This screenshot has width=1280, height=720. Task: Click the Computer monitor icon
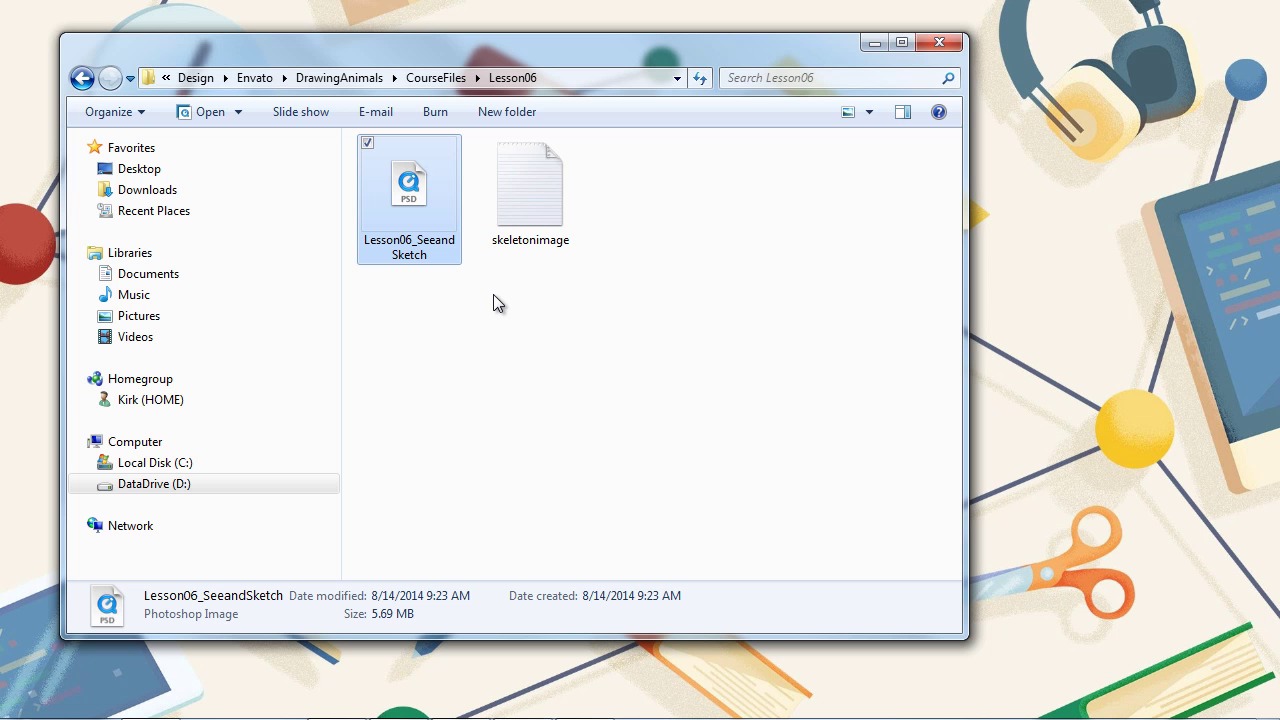click(95, 442)
